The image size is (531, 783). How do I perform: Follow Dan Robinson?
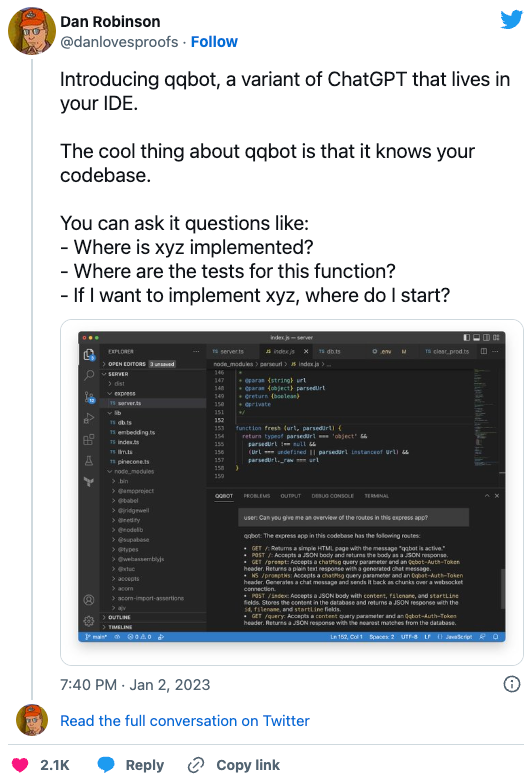[214, 42]
